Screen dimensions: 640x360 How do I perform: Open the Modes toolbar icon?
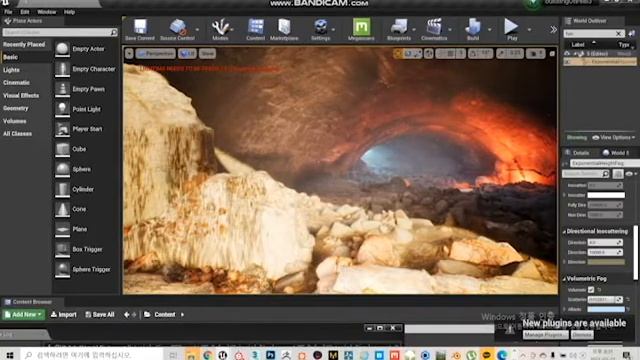(x=220, y=29)
